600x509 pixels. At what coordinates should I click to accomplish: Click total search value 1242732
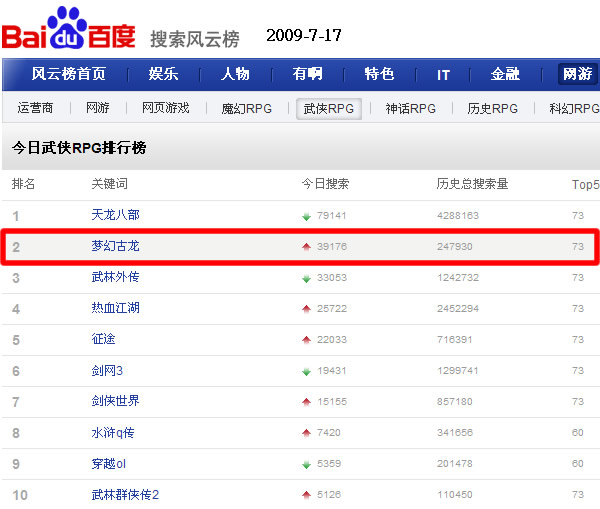click(458, 277)
